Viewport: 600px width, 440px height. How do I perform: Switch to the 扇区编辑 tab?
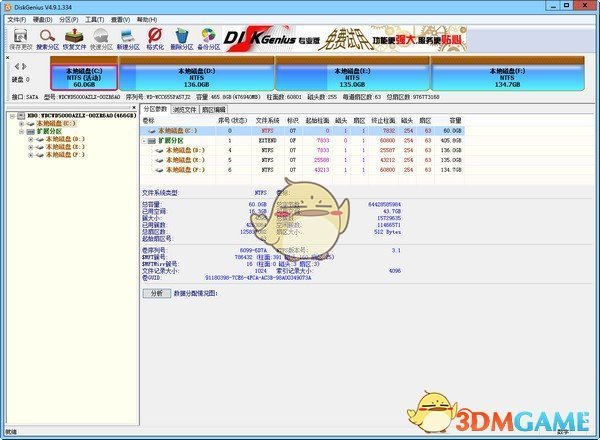pos(214,110)
